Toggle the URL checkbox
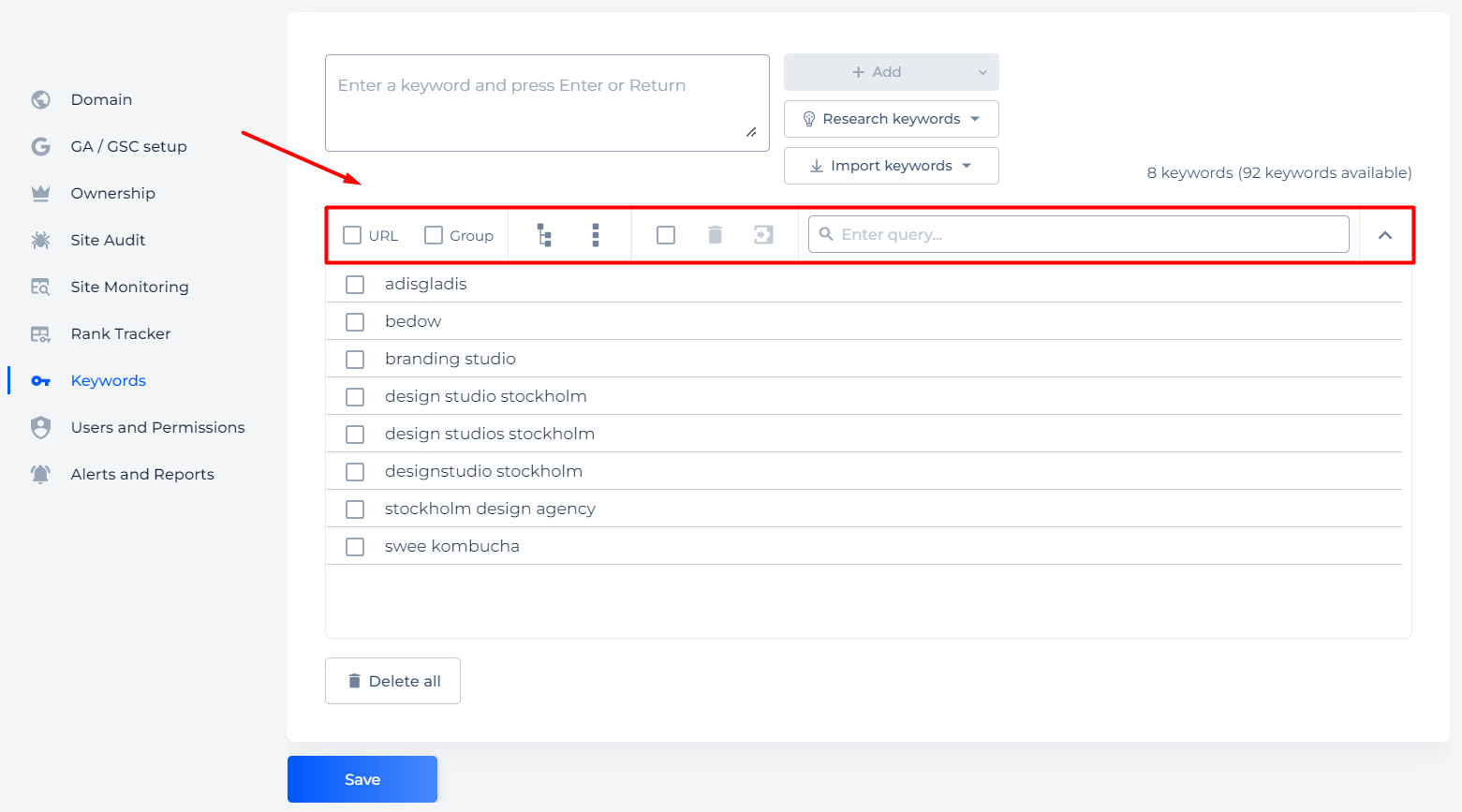This screenshot has width=1462, height=812. (x=352, y=235)
